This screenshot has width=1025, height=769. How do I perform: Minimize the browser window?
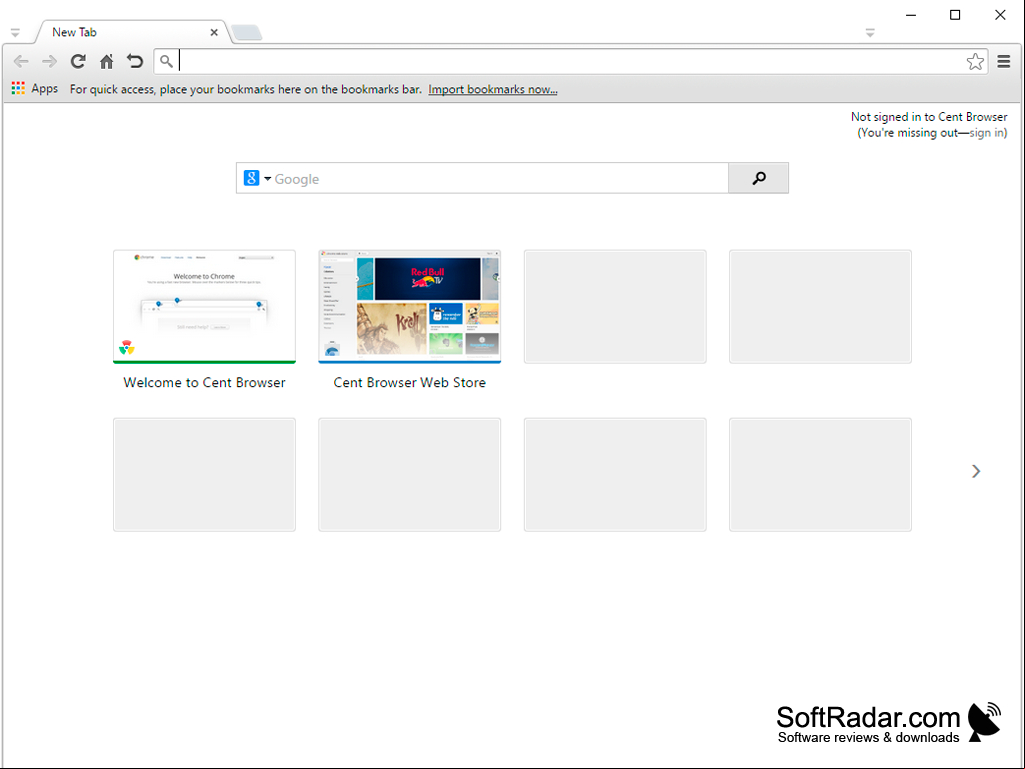tap(911, 15)
